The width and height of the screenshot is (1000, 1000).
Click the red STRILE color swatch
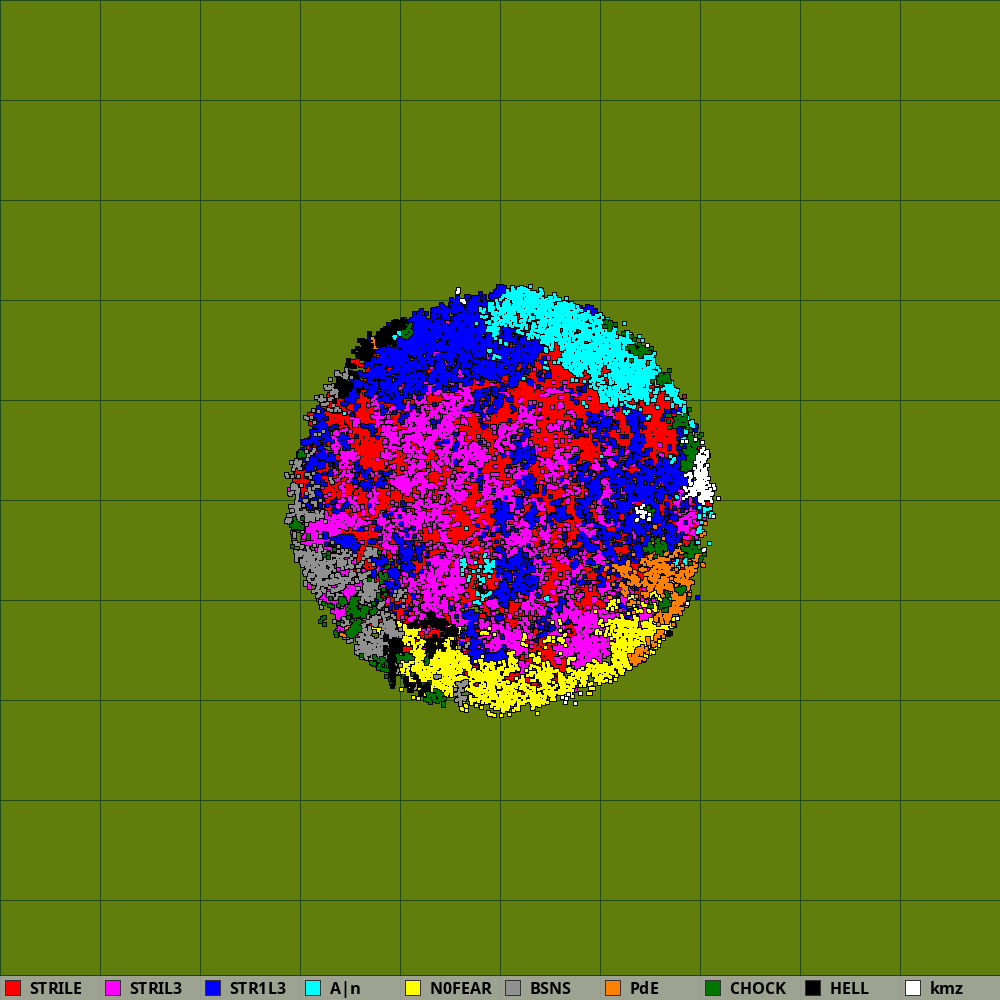pos(13,988)
